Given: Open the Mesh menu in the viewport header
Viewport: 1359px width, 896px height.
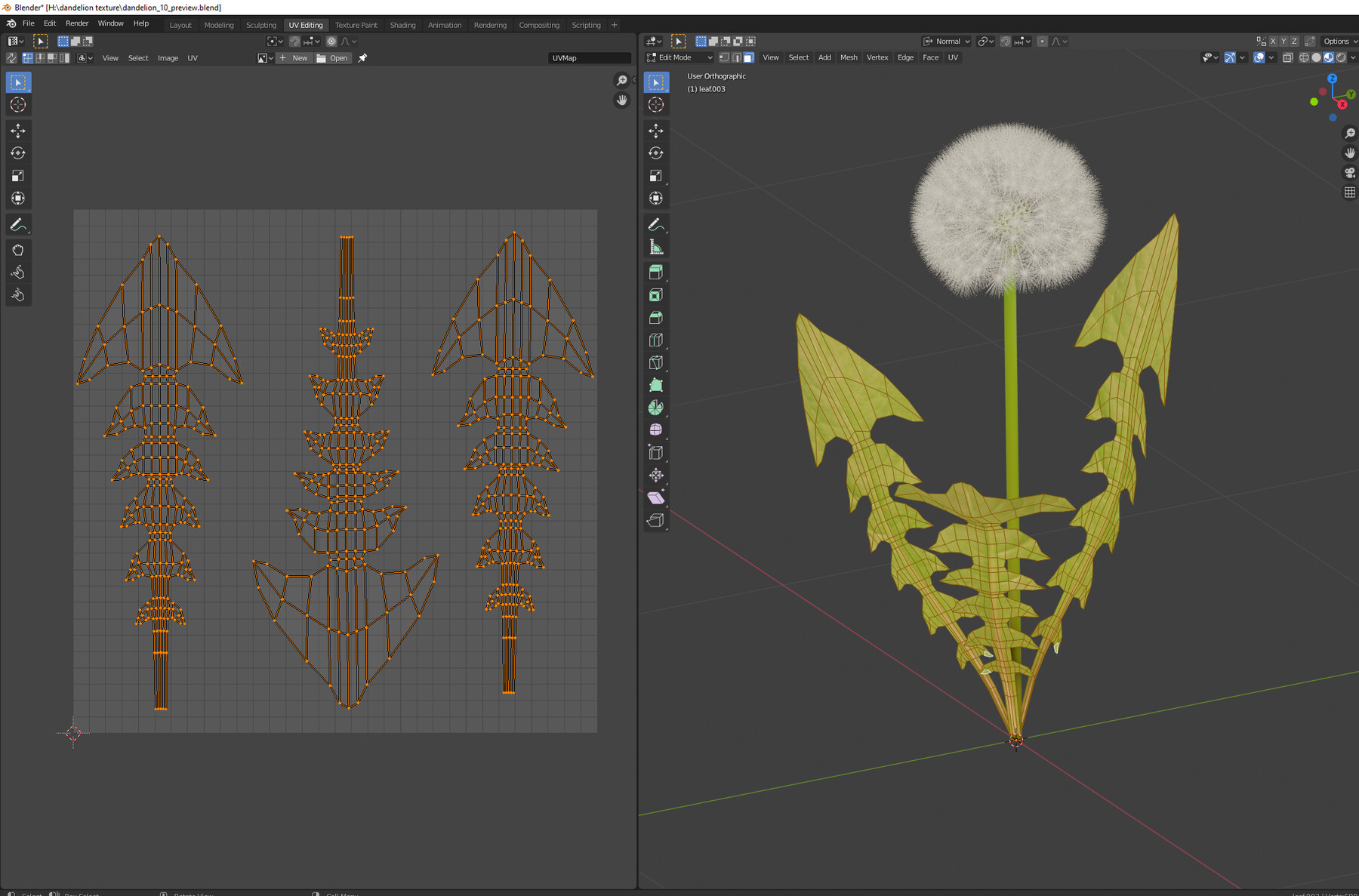Looking at the screenshot, I should (x=849, y=57).
